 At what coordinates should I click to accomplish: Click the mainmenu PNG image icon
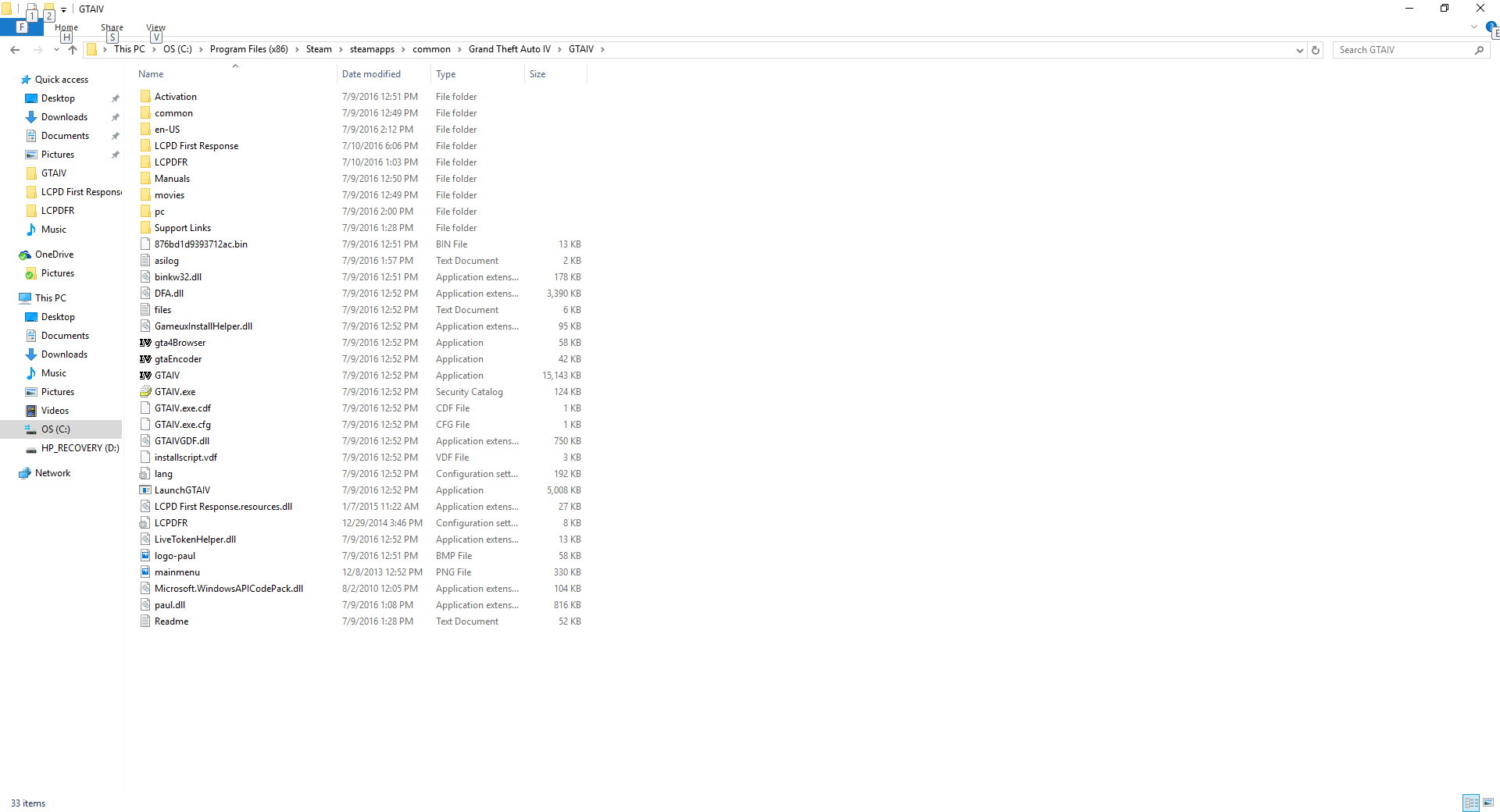click(x=145, y=572)
